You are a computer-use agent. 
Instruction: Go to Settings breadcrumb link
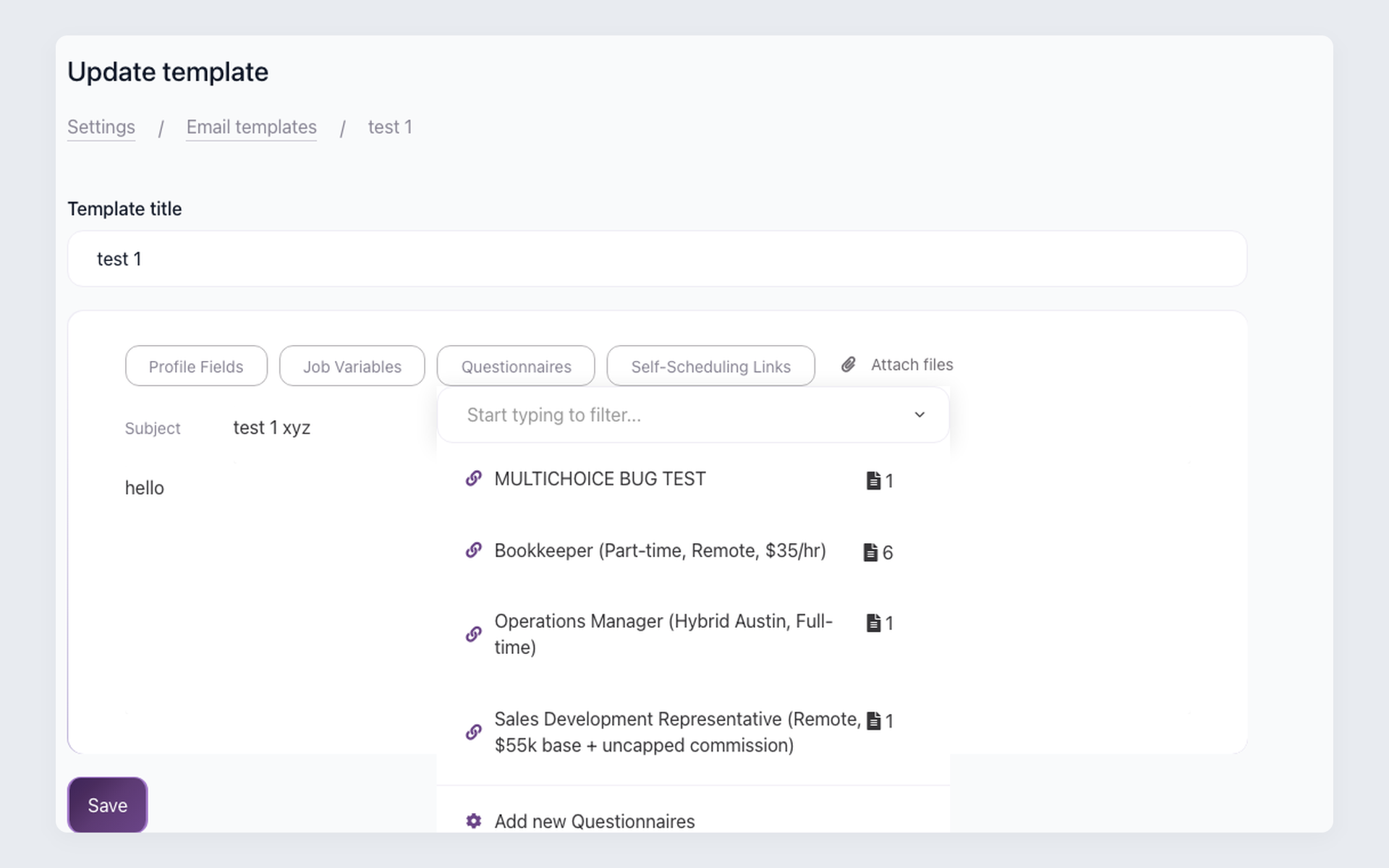(101, 127)
